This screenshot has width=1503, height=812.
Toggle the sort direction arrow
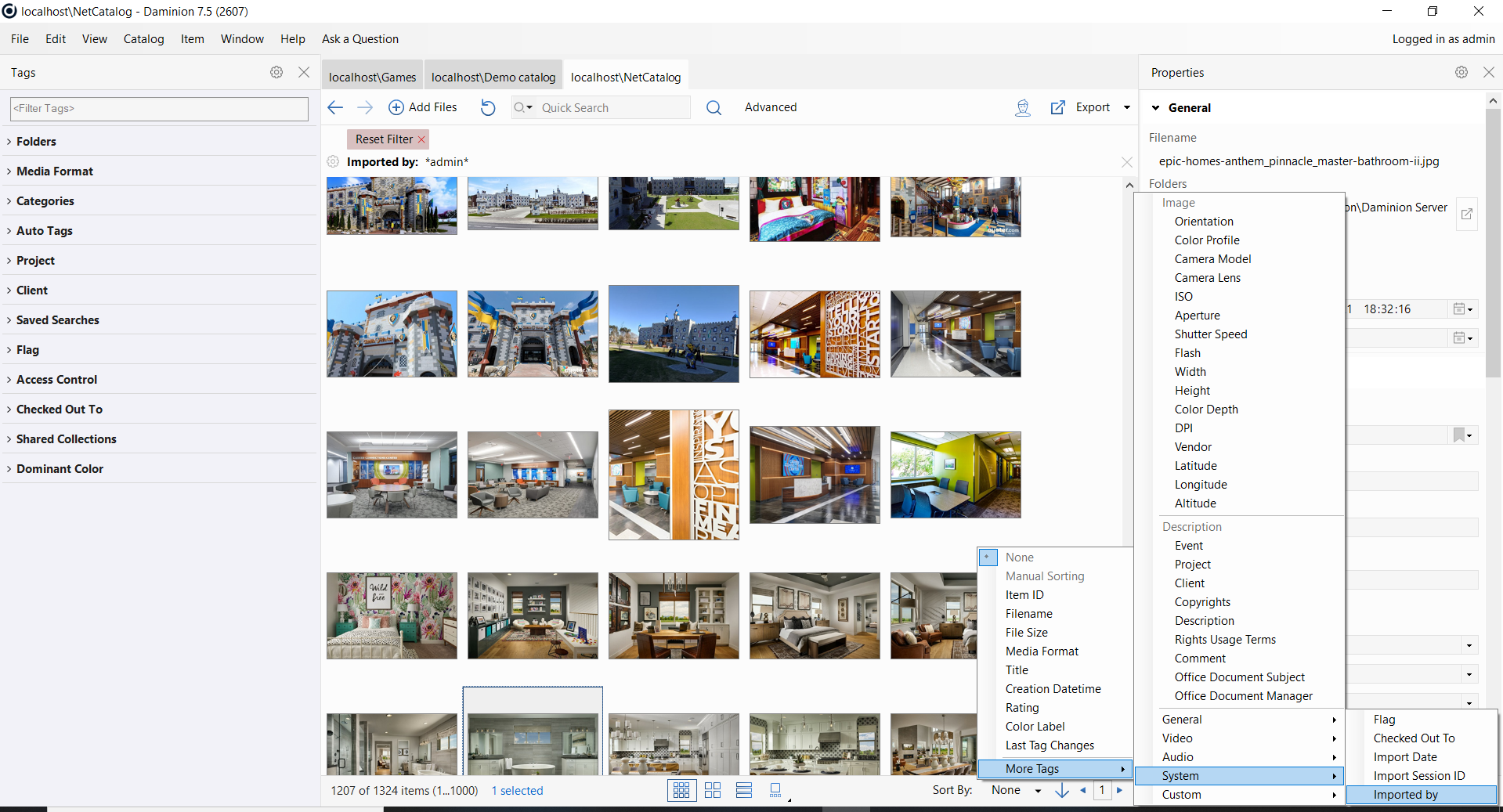click(x=1062, y=791)
